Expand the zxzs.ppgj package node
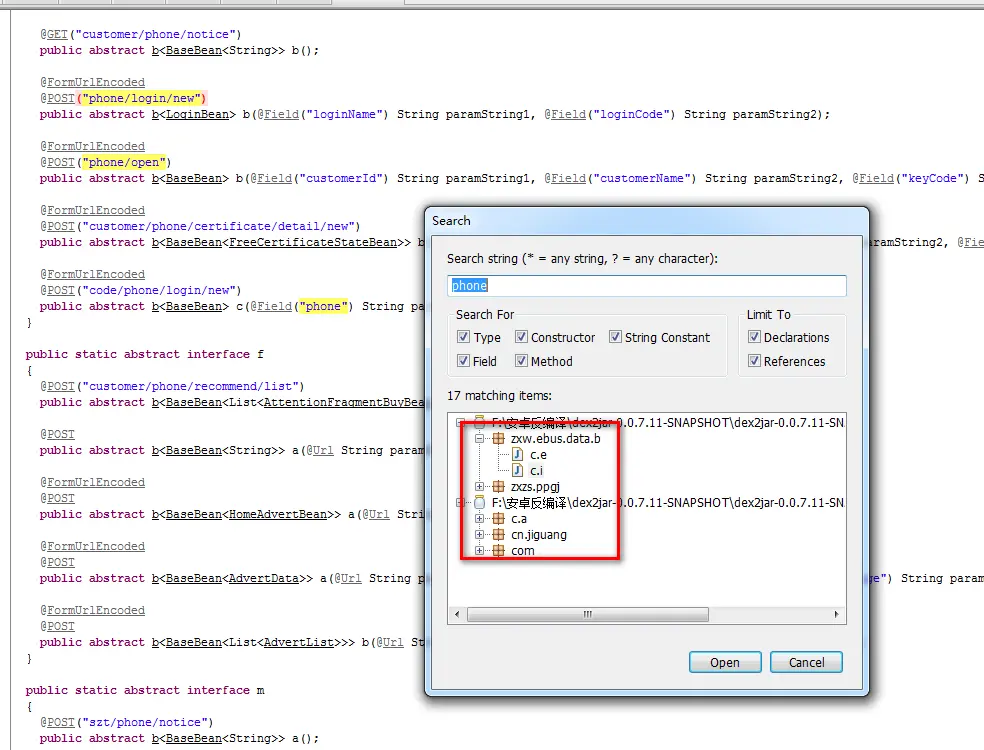Viewport: 984px width, 750px height. tap(479, 486)
